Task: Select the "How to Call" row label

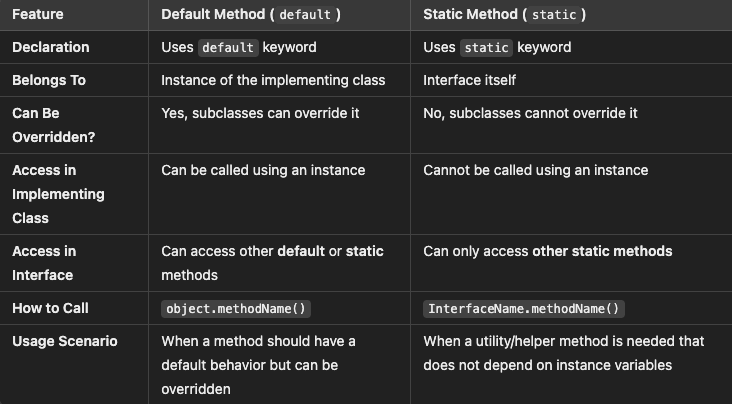Action: point(50,308)
